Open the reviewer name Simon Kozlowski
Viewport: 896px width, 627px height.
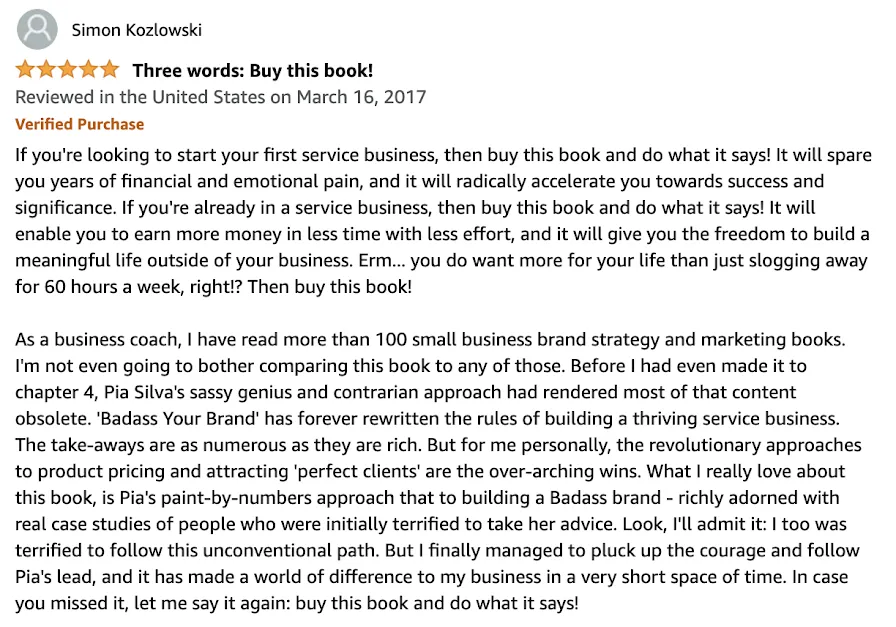[x=136, y=30]
